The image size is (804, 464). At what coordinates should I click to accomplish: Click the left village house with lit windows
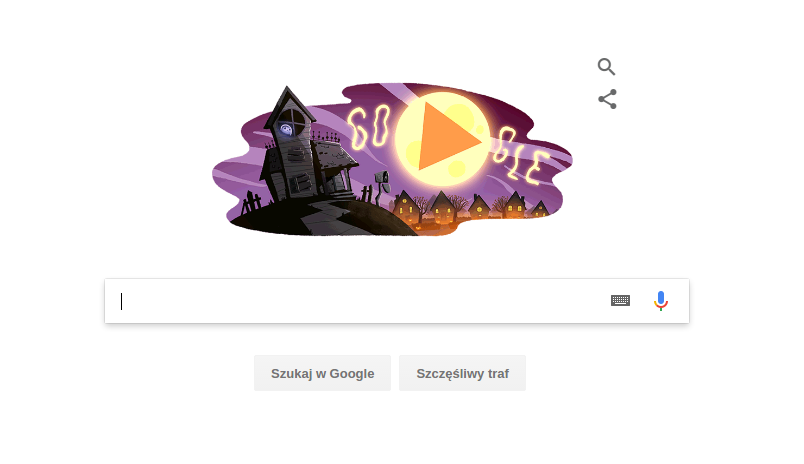407,206
